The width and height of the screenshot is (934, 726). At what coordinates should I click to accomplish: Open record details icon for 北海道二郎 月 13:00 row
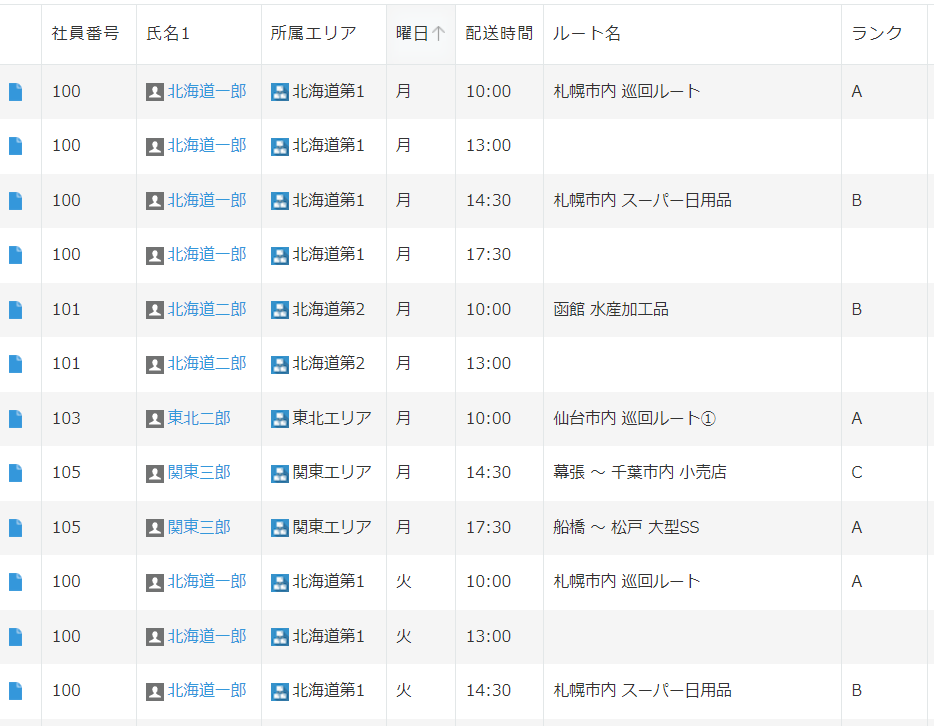coord(15,364)
